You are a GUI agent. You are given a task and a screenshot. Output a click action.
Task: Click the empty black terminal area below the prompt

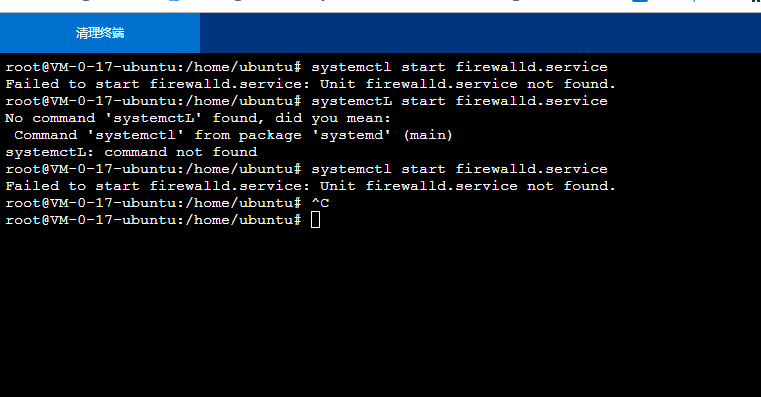click(380, 313)
